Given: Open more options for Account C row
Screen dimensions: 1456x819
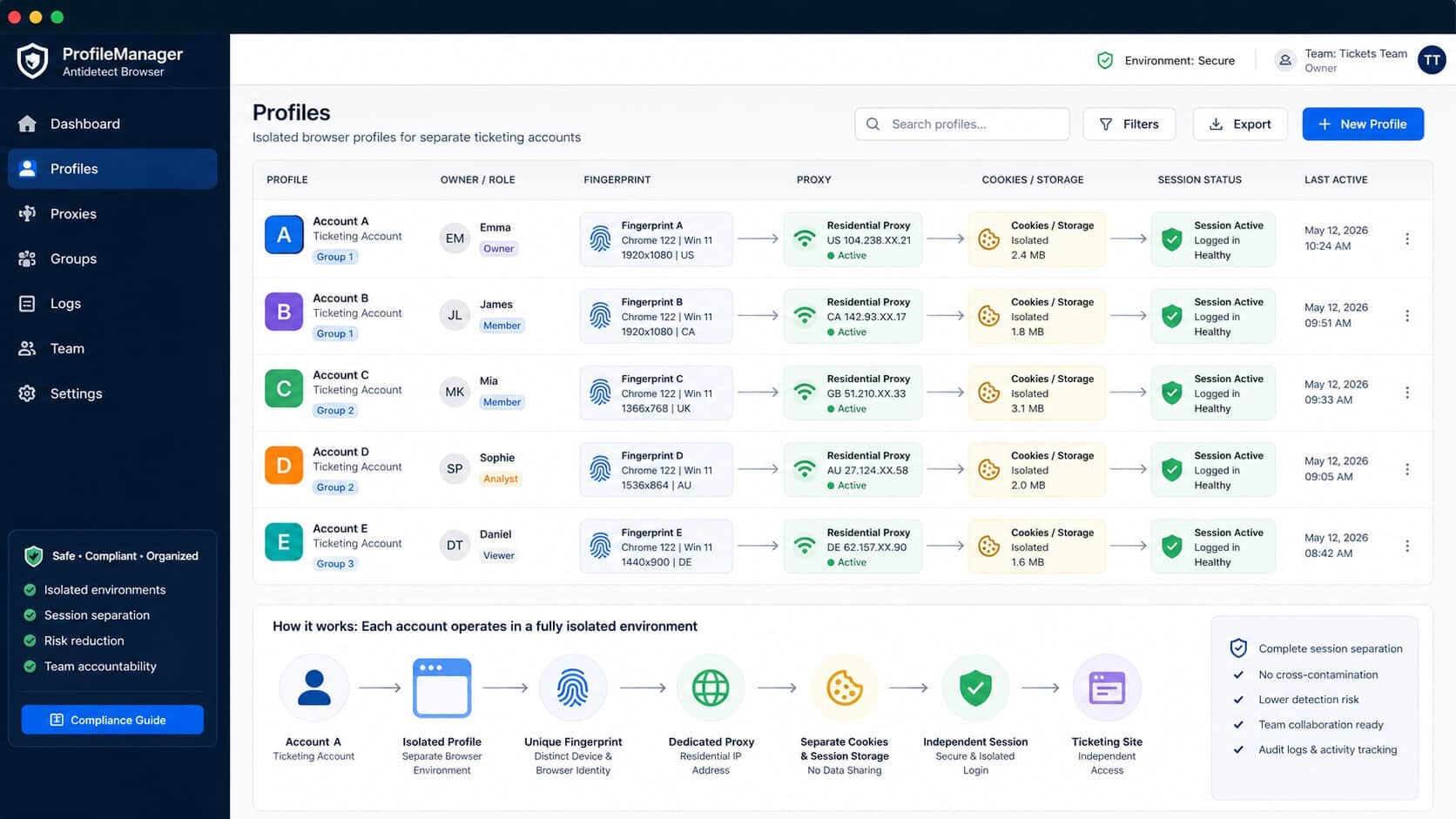Looking at the screenshot, I should click(1407, 393).
